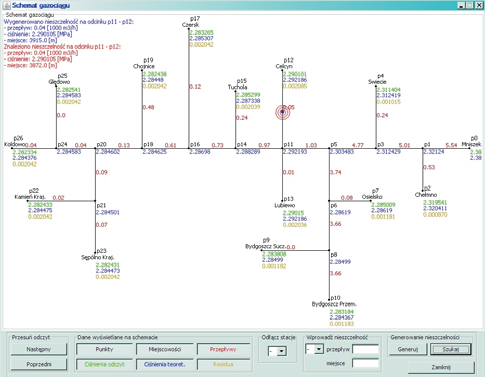Click the Java icon in title bar
485x377 pixels.
[7, 5]
